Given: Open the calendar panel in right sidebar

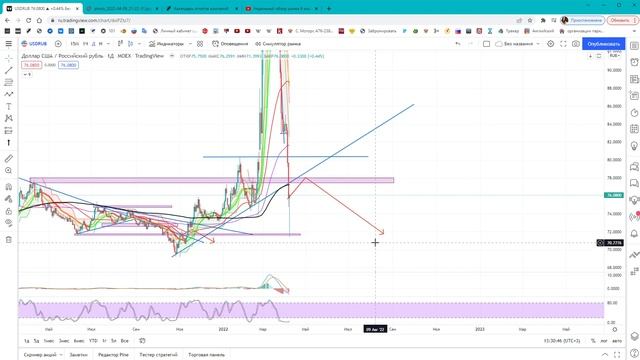Looking at the screenshot, I should pos(634,129).
